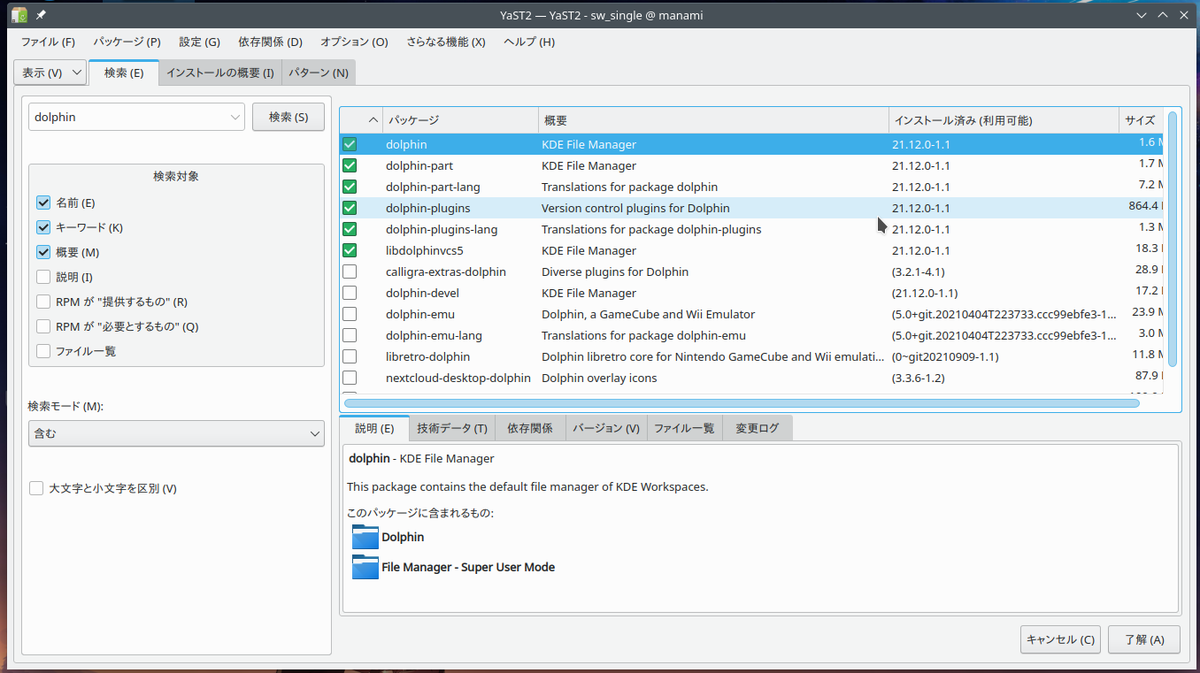Enable 大文字と小文字を区別 (V) checkbox

36,488
